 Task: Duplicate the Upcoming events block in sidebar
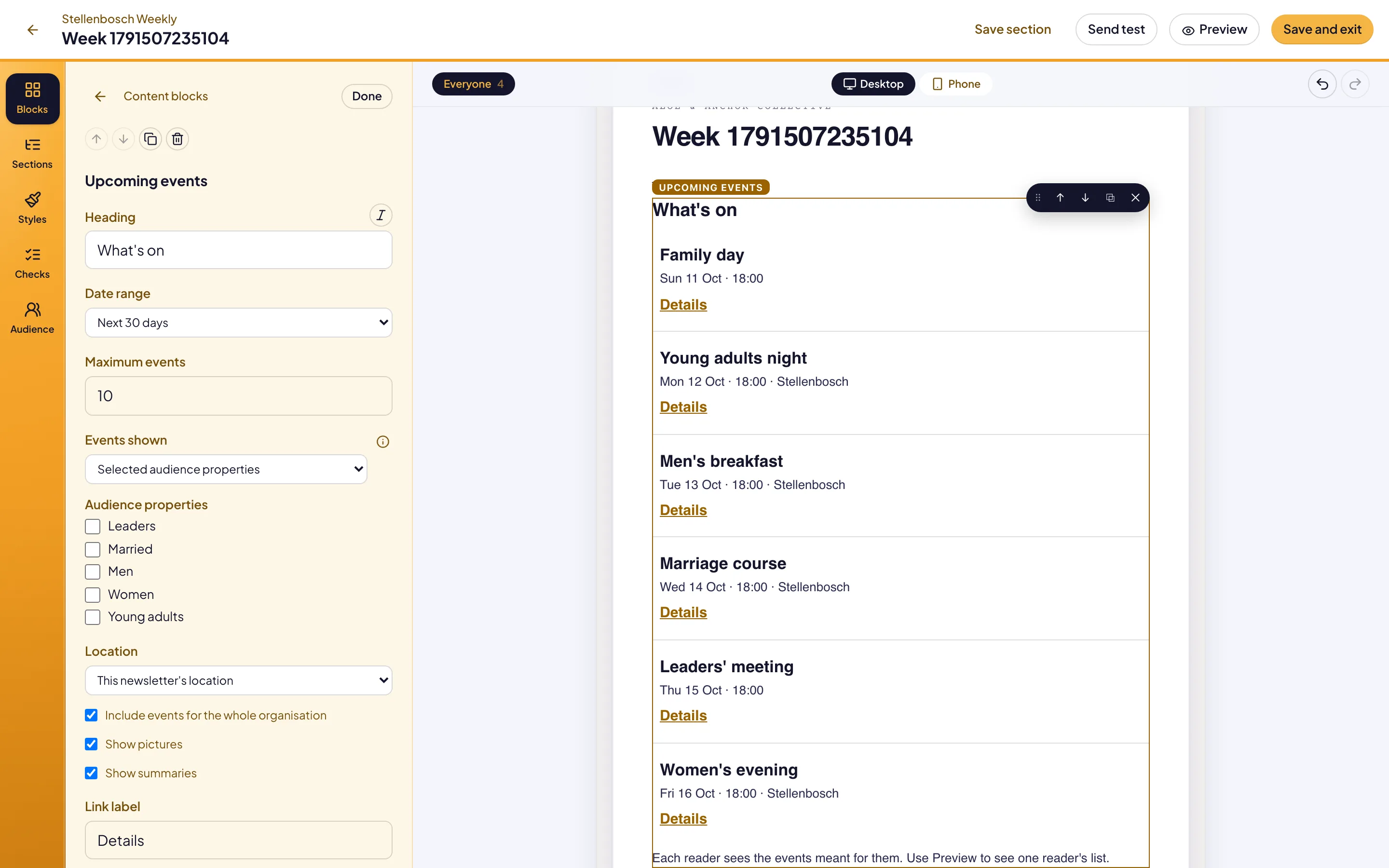[x=150, y=139]
